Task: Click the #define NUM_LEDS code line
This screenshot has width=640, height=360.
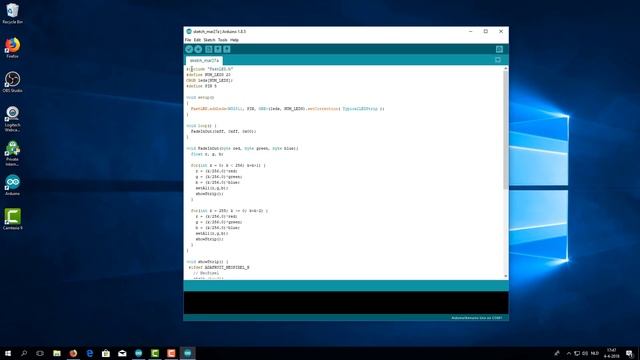Action: pyautogui.click(x=209, y=75)
